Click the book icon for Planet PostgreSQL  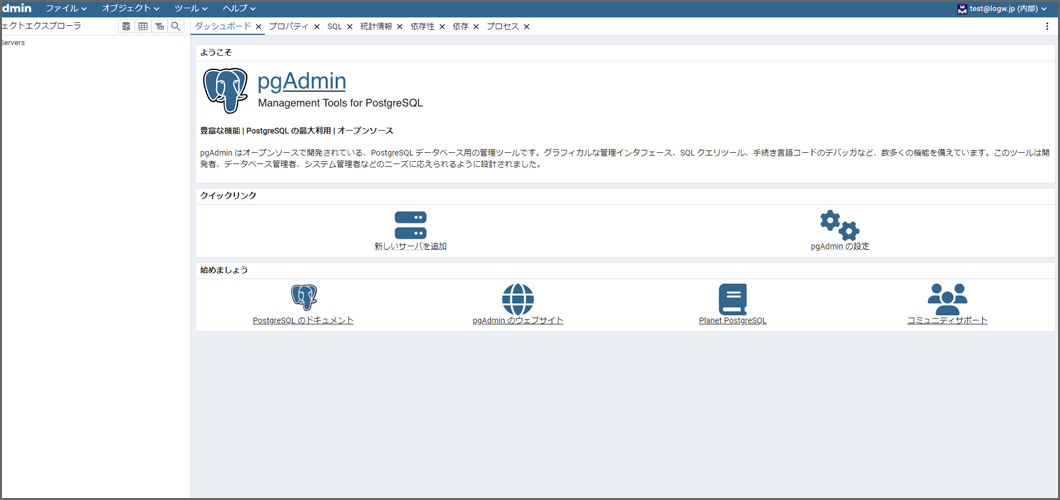pos(732,298)
